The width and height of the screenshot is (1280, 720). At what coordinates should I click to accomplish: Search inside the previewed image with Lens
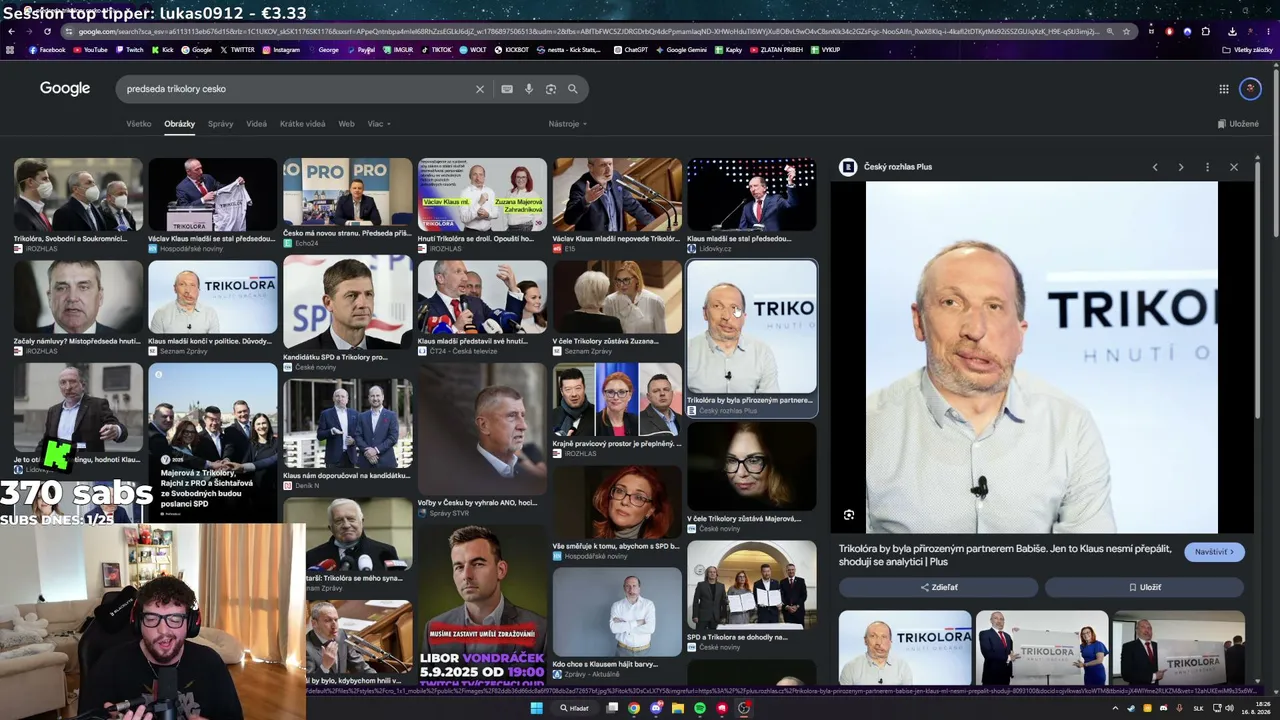[849, 515]
